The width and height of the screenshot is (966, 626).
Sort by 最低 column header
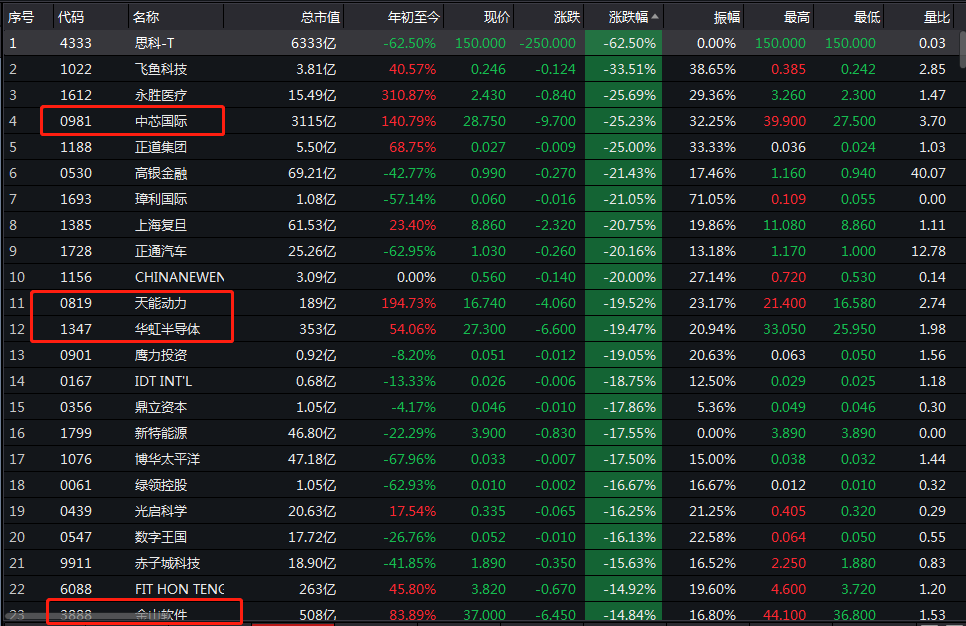click(867, 17)
